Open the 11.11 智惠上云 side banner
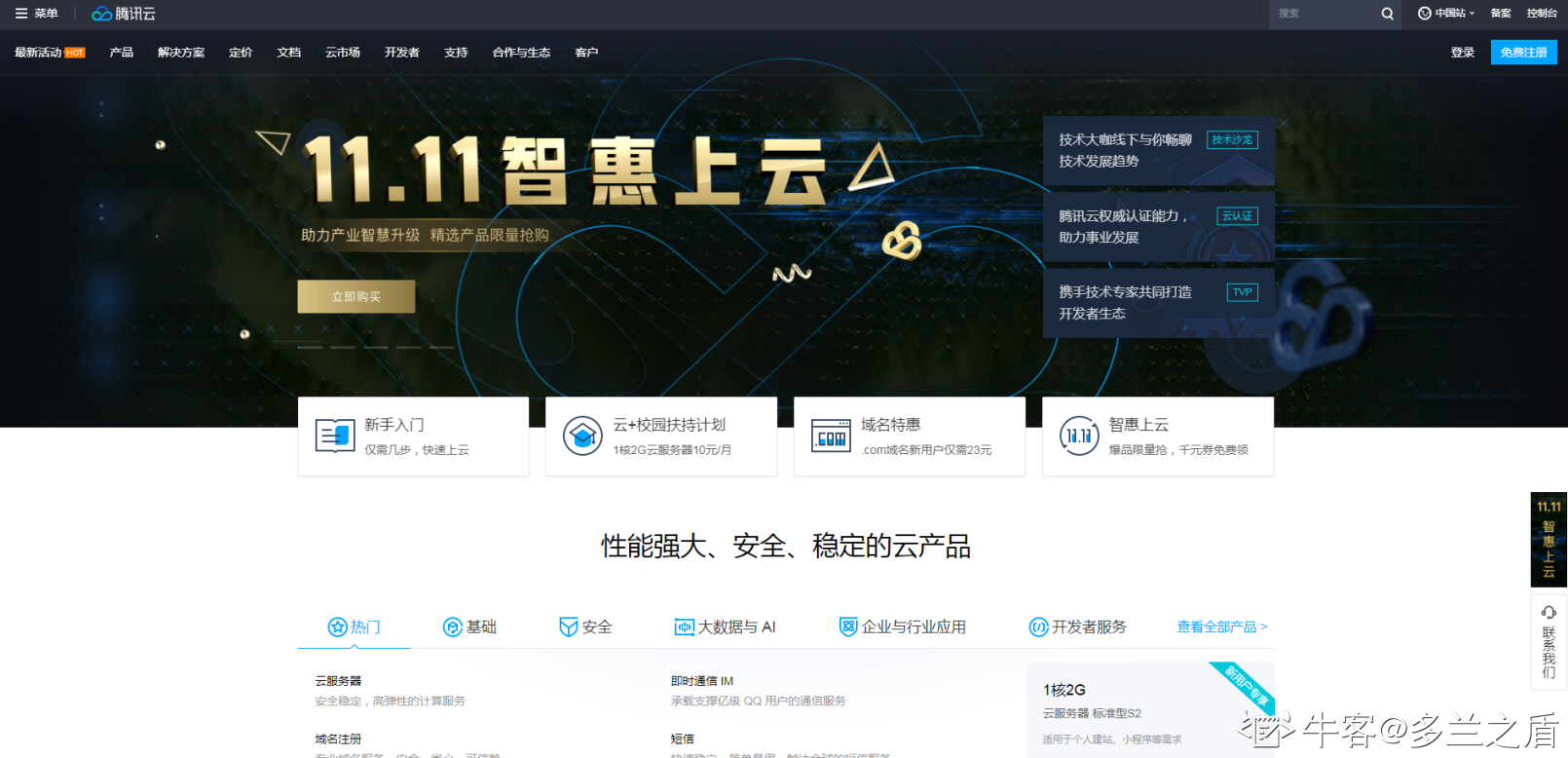Screen dimensions: 1568x758 coord(1549,539)
